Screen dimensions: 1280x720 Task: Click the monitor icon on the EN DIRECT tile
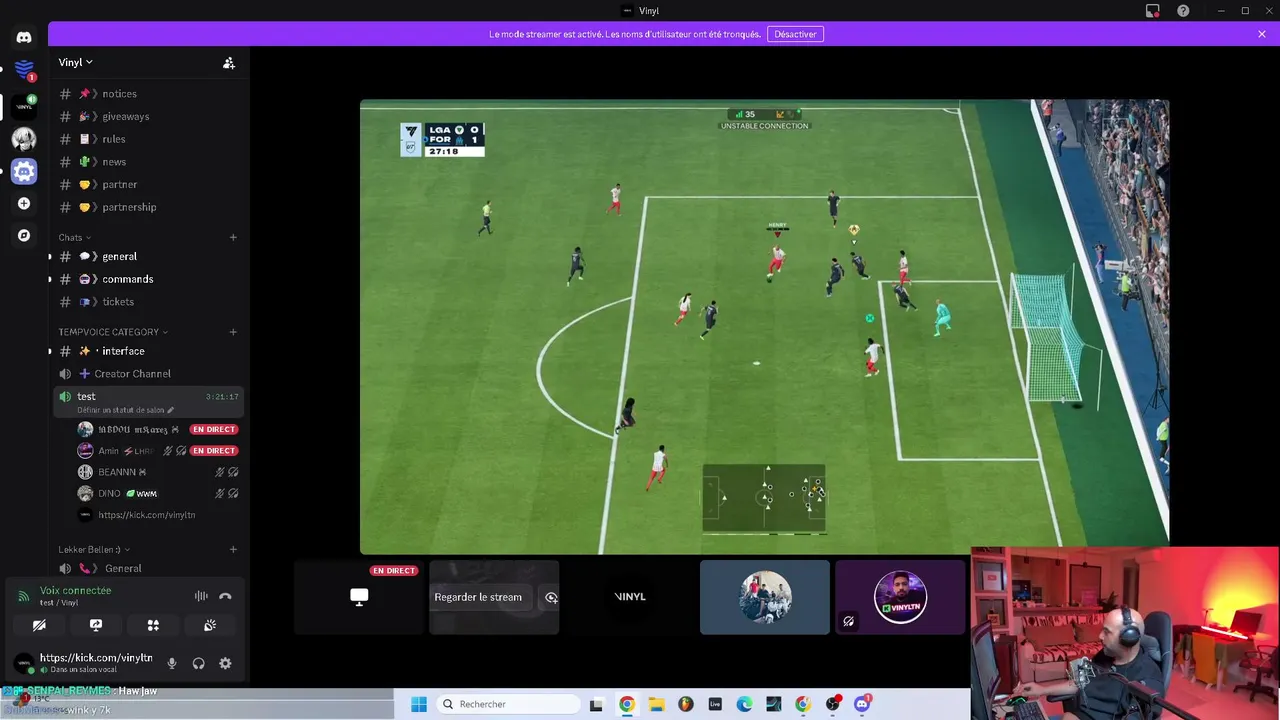tap(359, 597)
